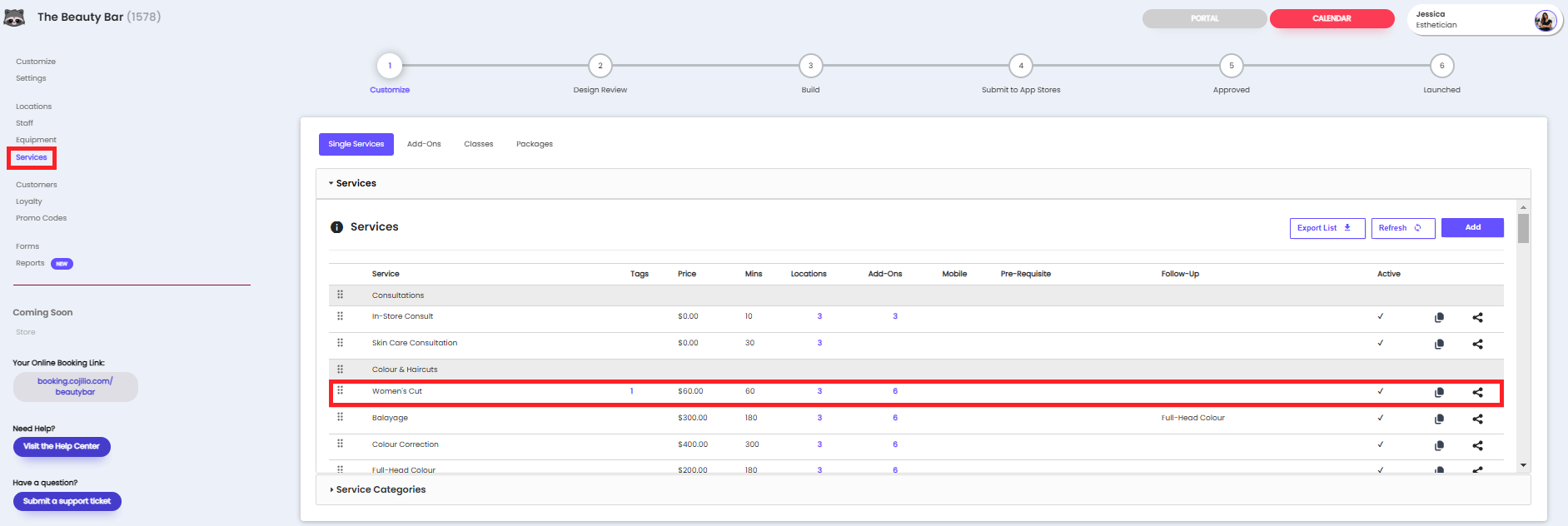This screenshot has height=526, width=1568.
Task: Toggle the Active checkmark for Balayage
Action: (x=1381, y=418)
